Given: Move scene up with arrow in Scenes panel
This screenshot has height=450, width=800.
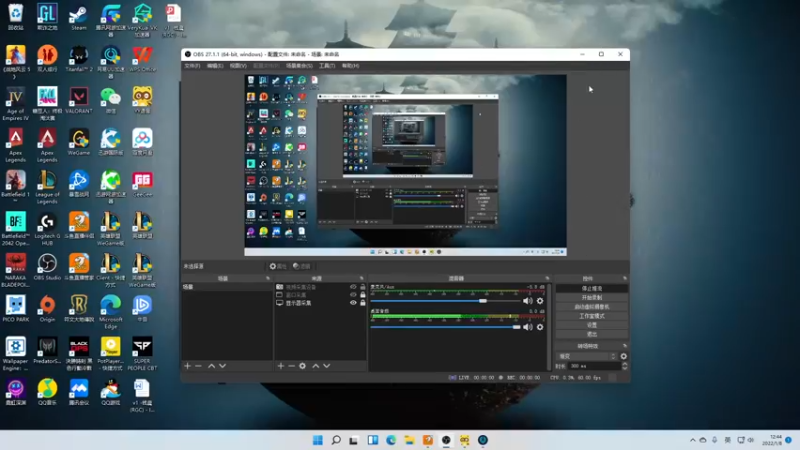Looking at the screenshot, I should coord(211,366).
